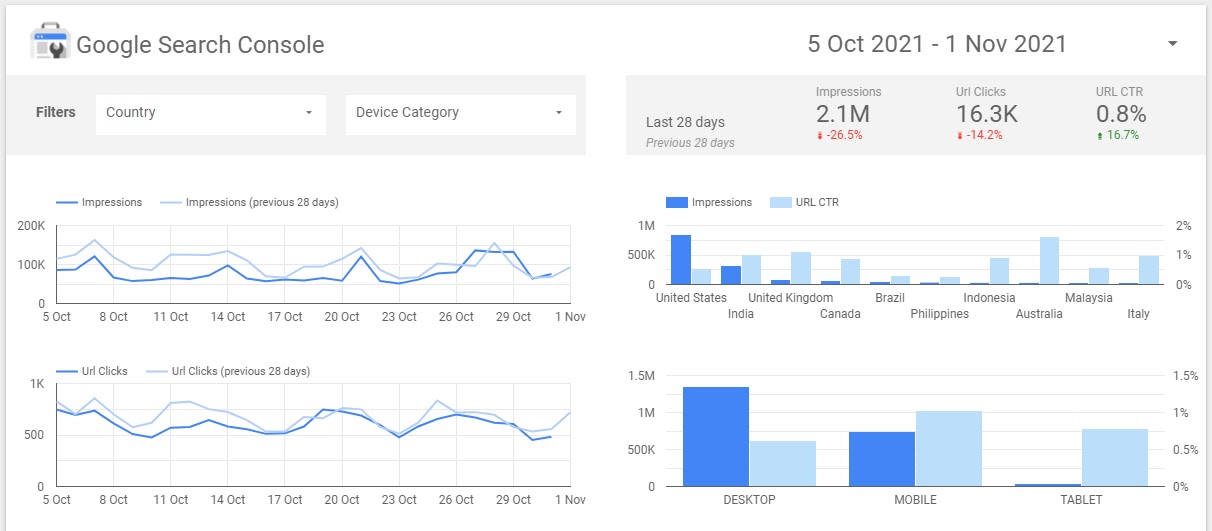Viewport: 1212px width, 531px height.
Task: Click the United Kingdom URL CTR bar
Action: [x=800, y=268]
